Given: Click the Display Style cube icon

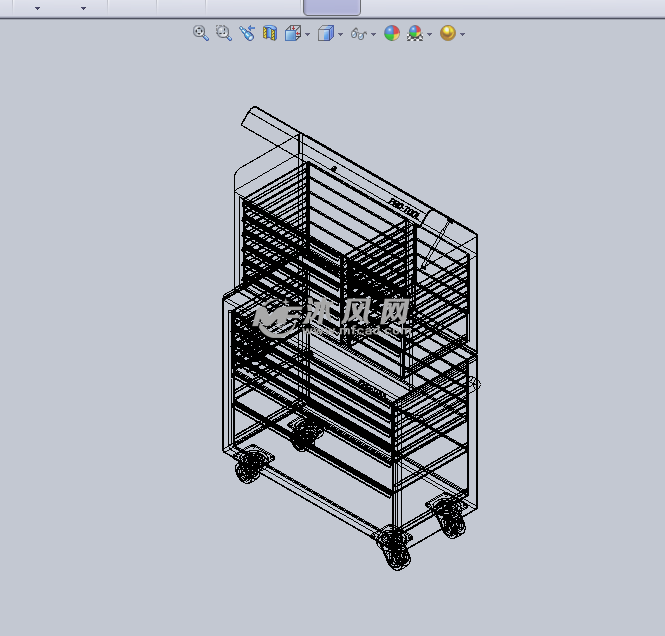Looking at the screenshot, I should click(326, 33).
